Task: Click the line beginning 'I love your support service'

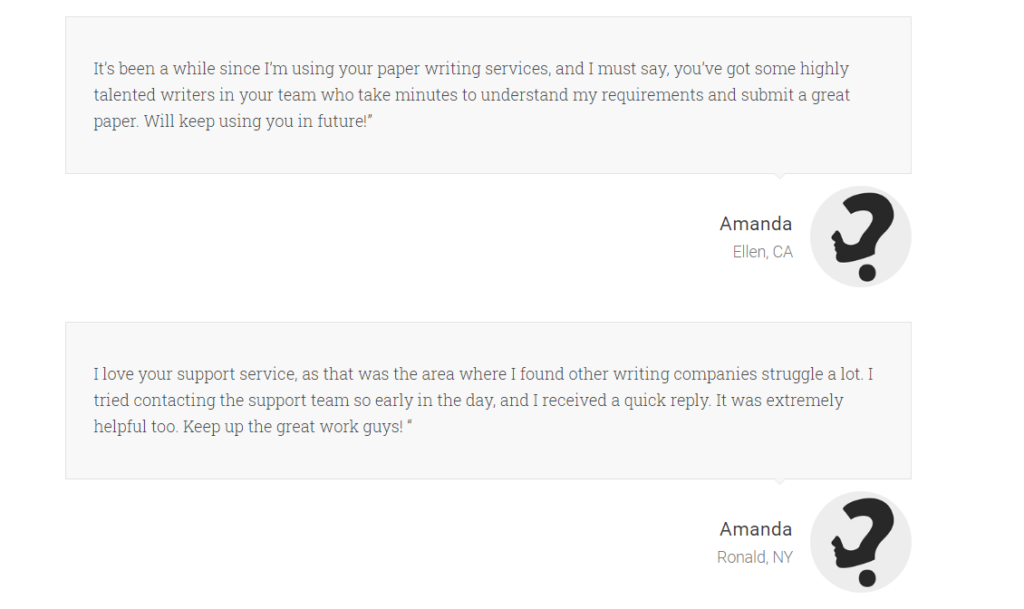Action: (483, 375)
